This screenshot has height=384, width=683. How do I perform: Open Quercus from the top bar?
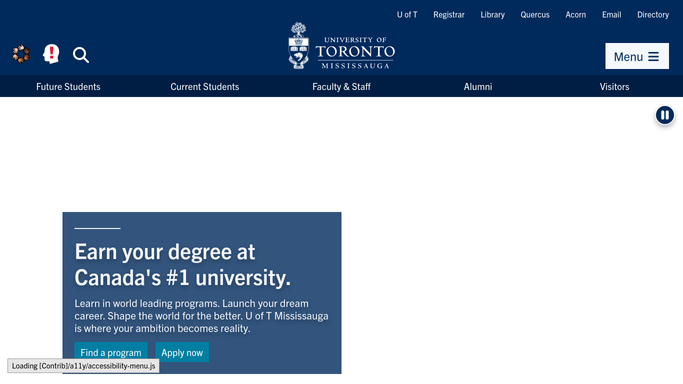click(x=535, y=15)
